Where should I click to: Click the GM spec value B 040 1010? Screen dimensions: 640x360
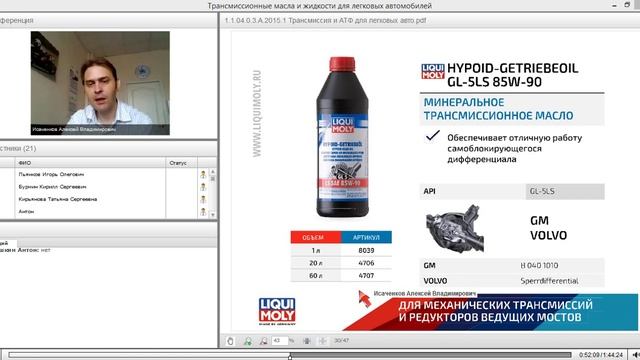coord(539,265)
